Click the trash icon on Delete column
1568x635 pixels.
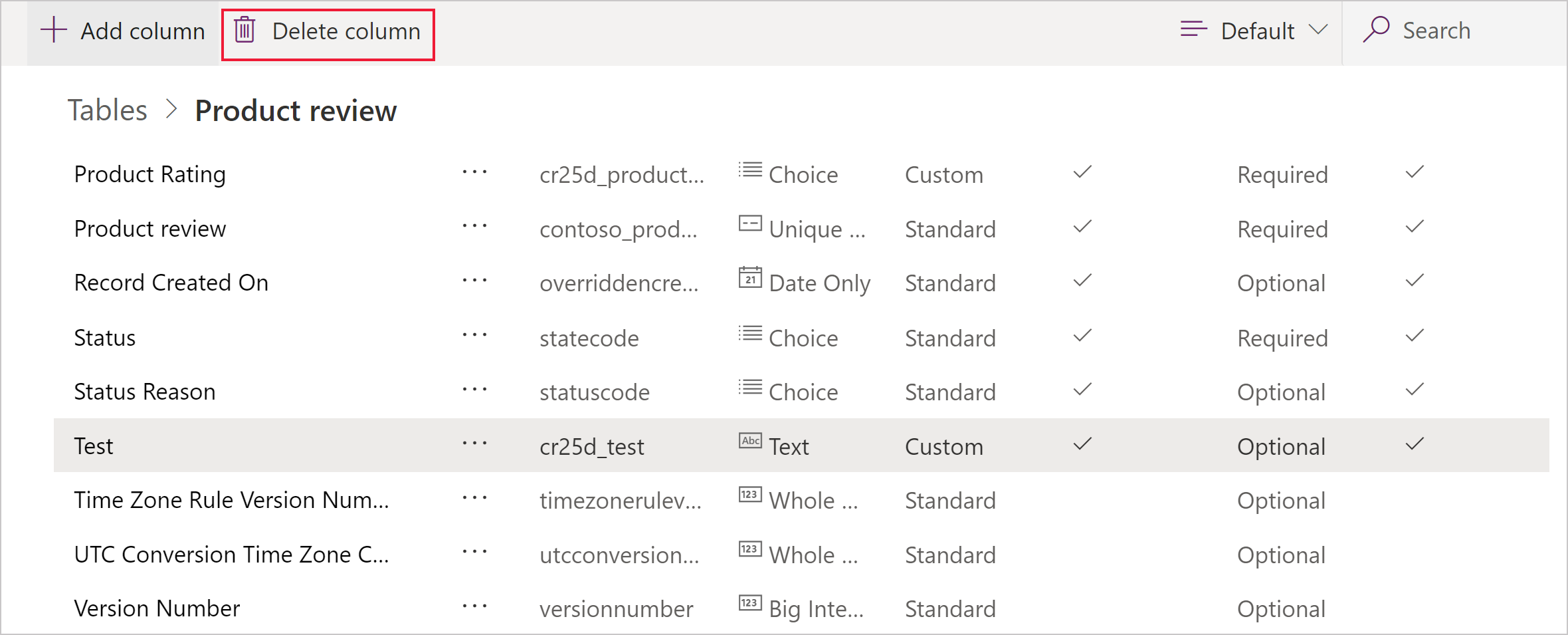[245, 31]
